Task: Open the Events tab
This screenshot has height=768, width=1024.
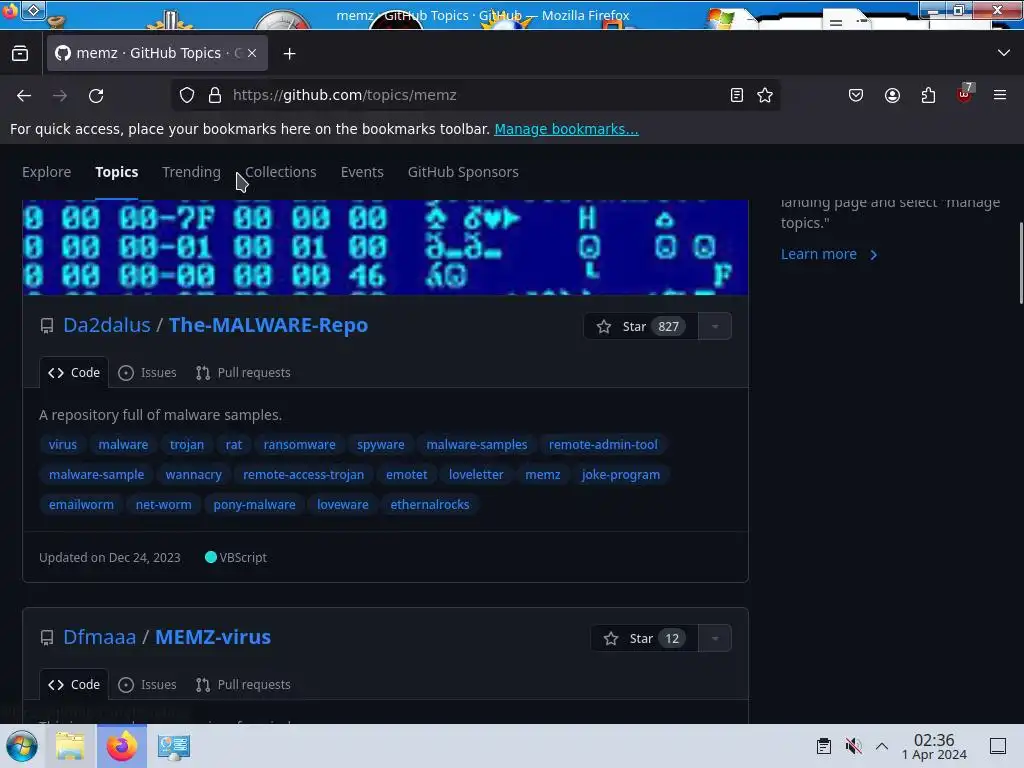Action: click(362, 172)
